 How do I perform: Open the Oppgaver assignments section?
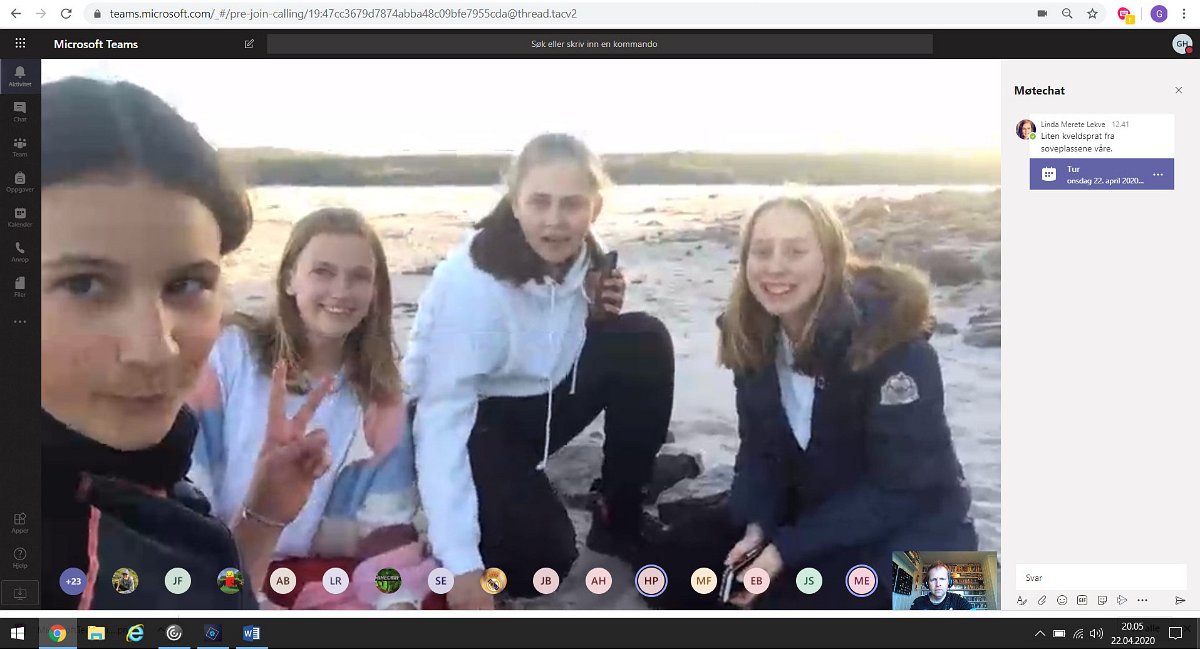point(20,182)
